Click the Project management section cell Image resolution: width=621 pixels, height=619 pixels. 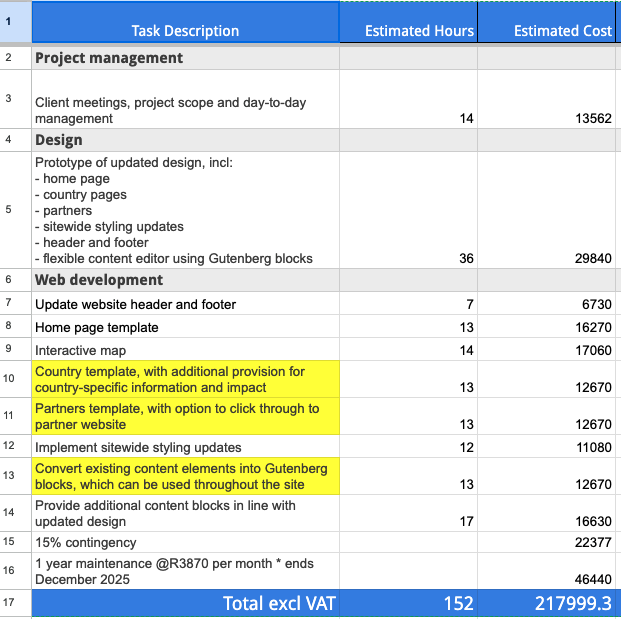point(186,58)
